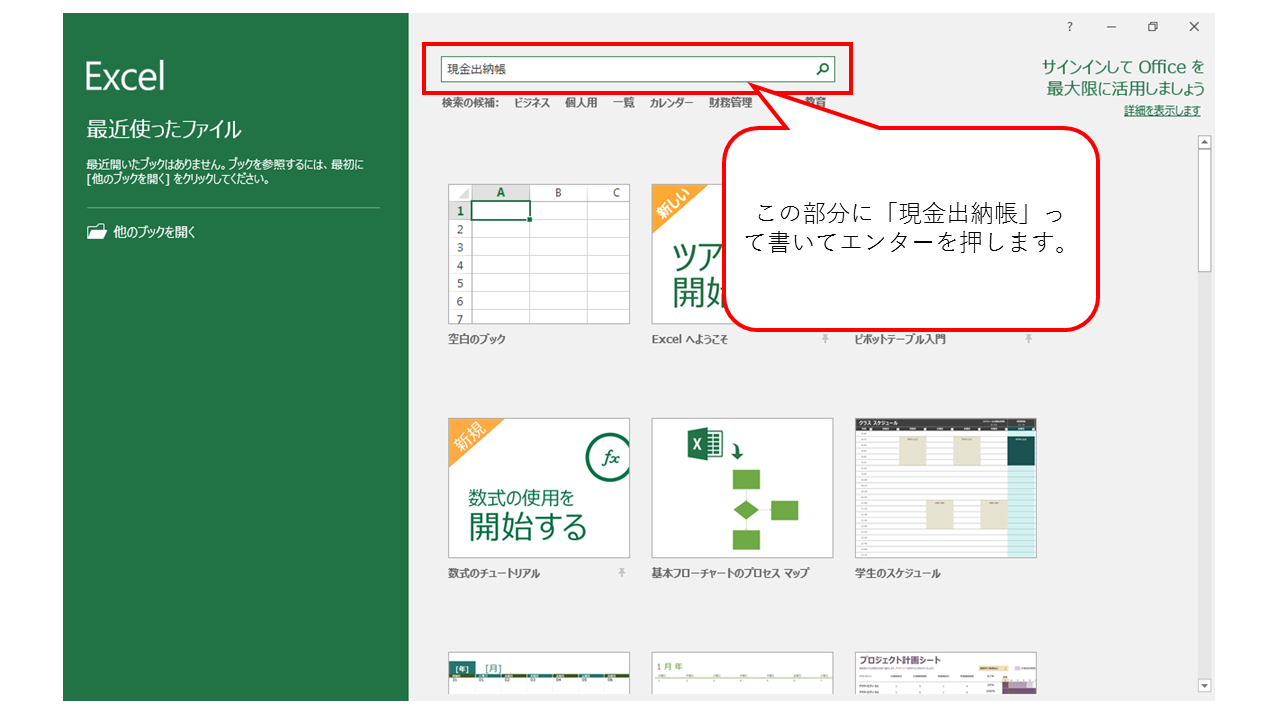Image resolution: width=1280 pixels, height=720 pixels.
Task: Click the 学生のスケジュール label text
Action: pyautogui.click(x=897, y=574)
